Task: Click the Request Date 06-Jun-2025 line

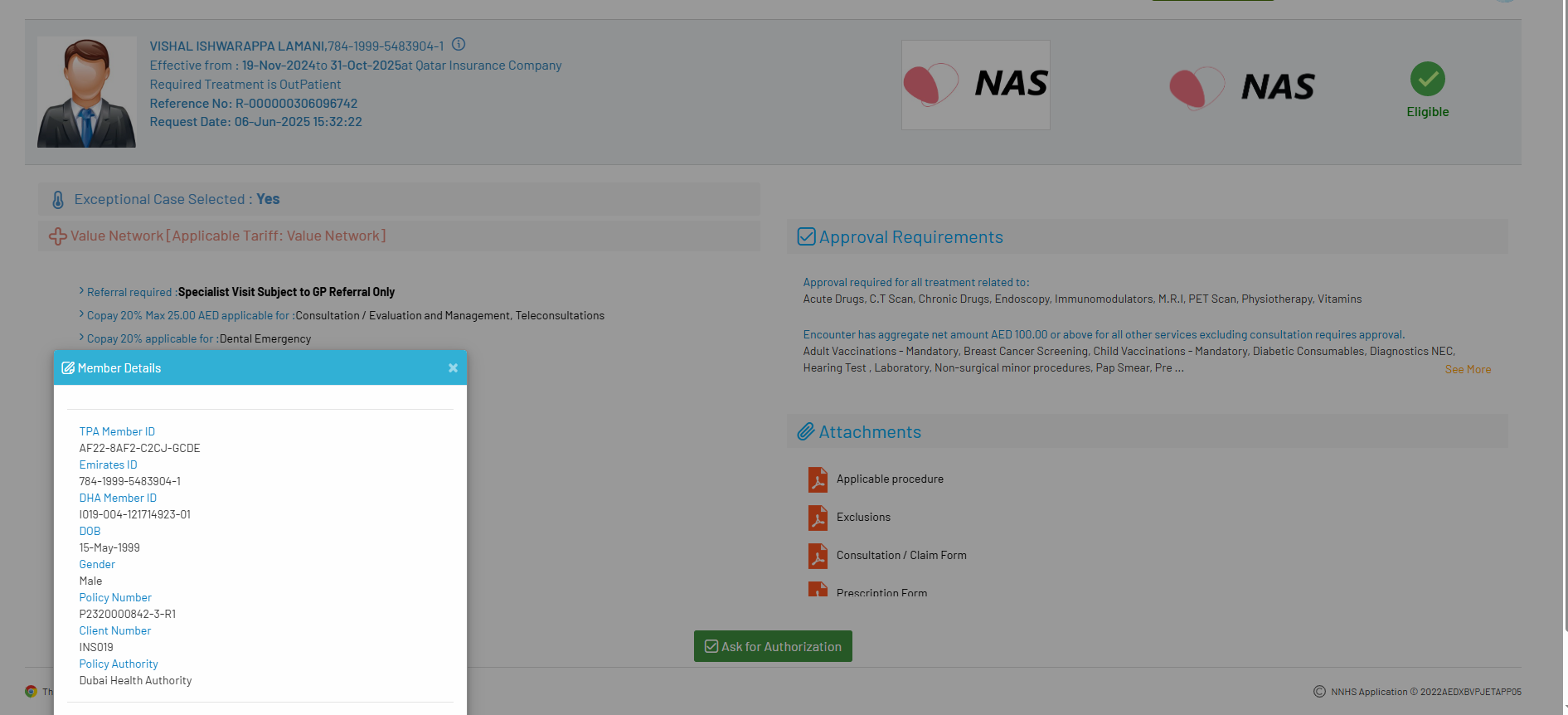Action: pos(255,122)
